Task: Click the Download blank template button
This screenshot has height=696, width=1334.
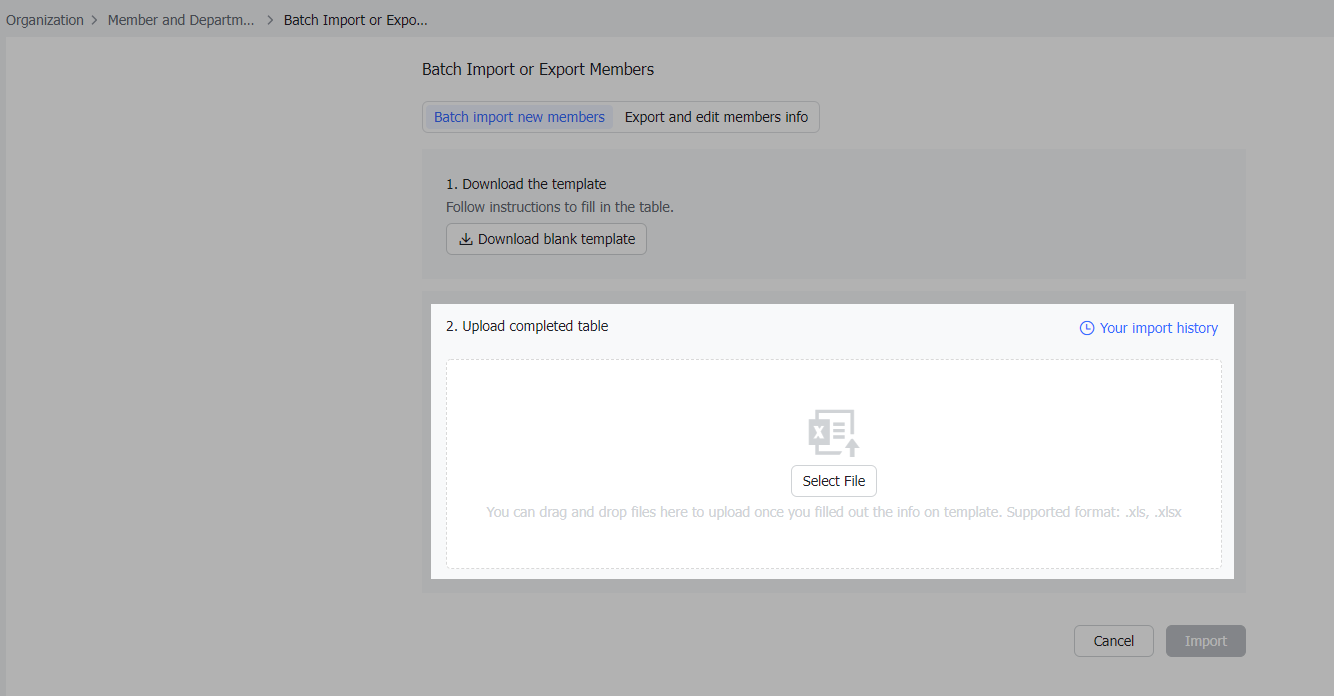Action: pos(546,239)
